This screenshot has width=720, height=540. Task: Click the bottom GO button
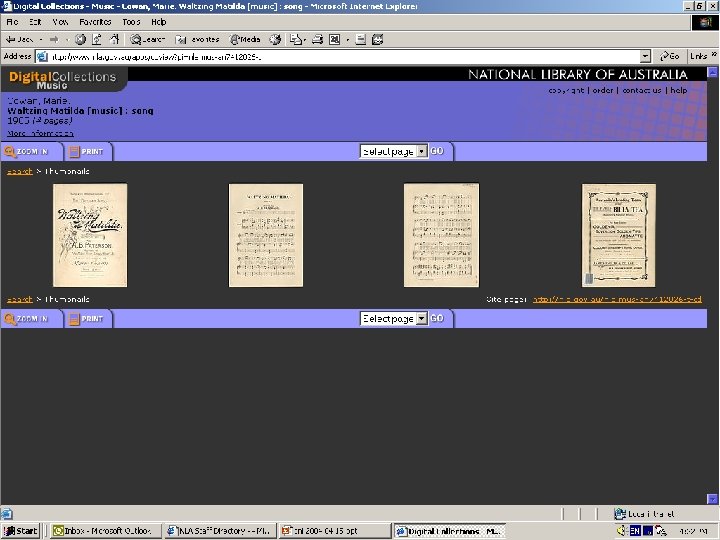coord(437,318)
